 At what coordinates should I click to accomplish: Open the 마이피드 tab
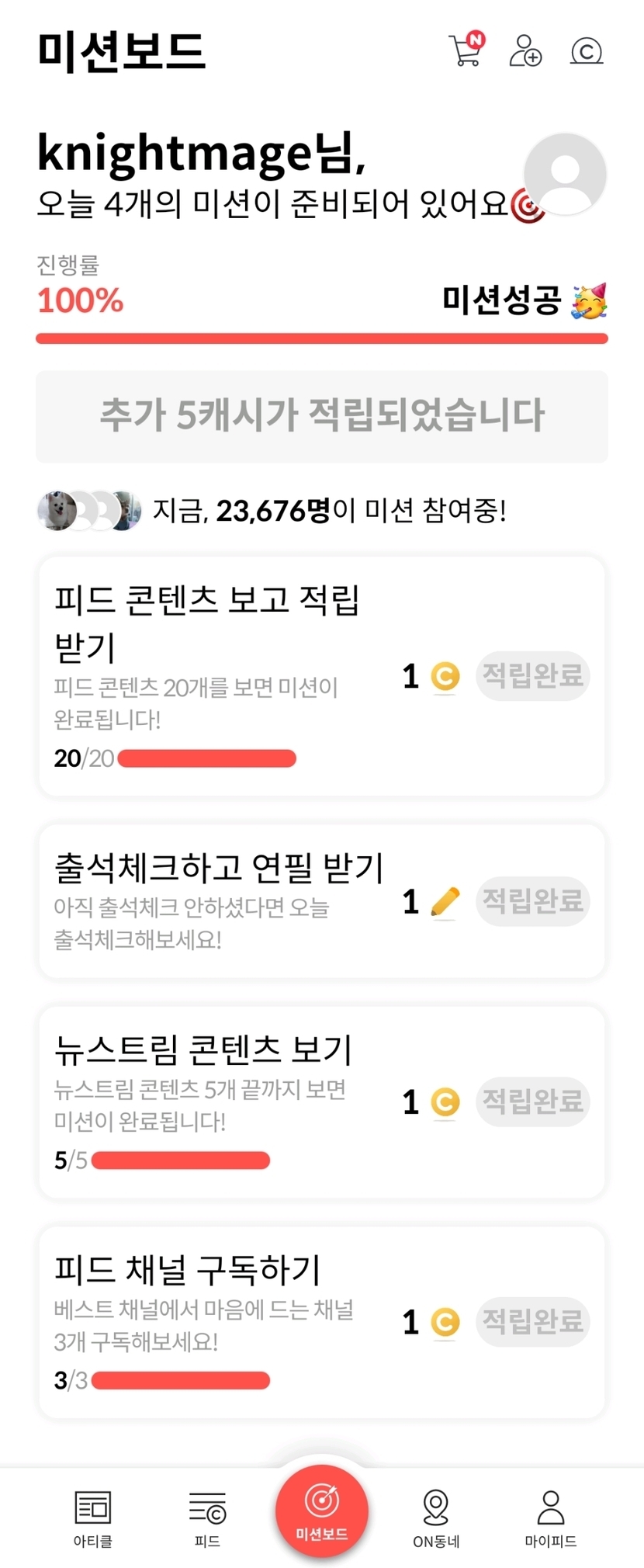pyautogui.click(x=550, y=1517)
